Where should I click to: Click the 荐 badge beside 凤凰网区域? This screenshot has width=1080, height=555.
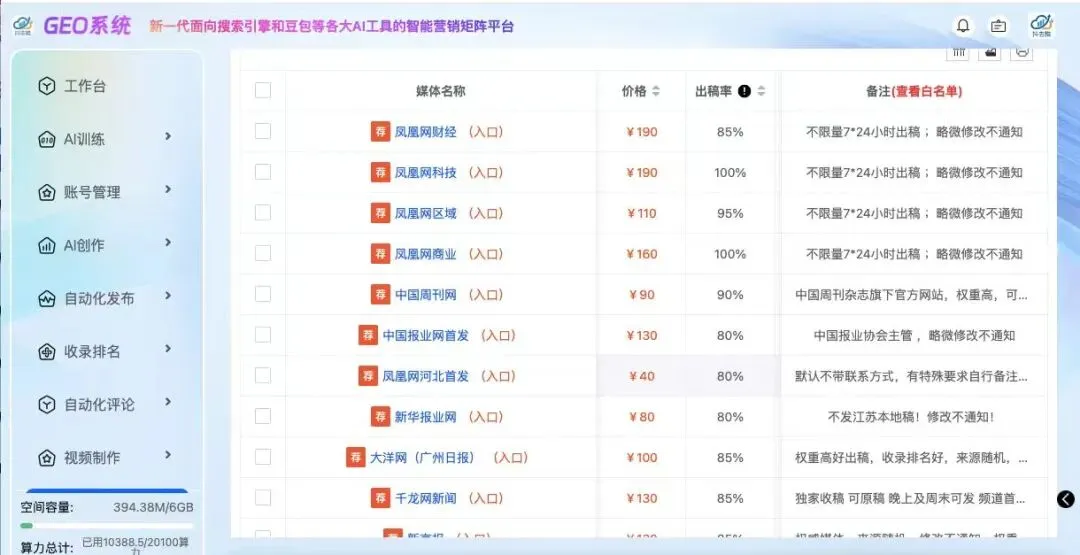click(x=380, y=213)
